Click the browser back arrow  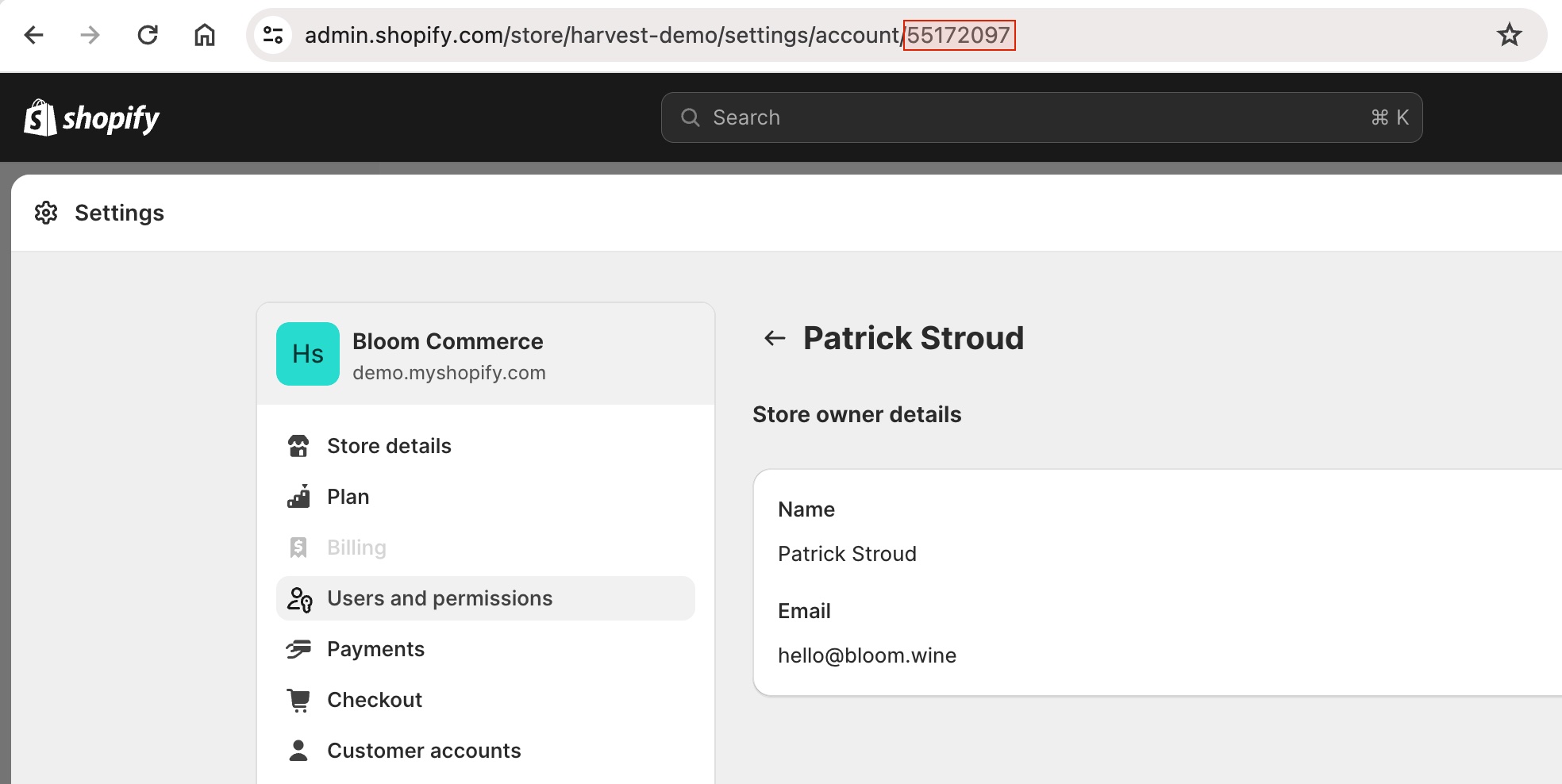[34, 35]
